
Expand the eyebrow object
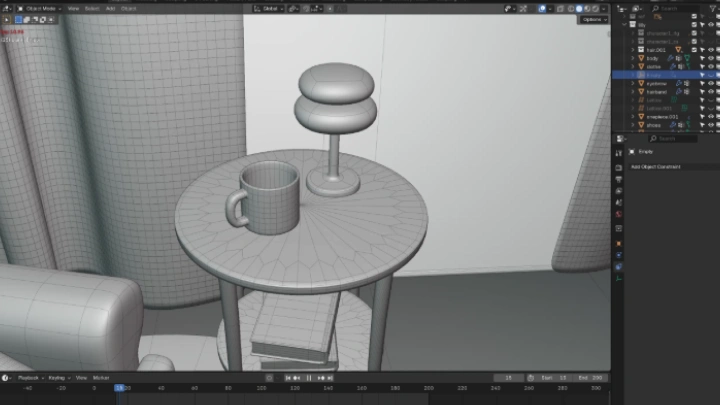(x=633, y=83)
